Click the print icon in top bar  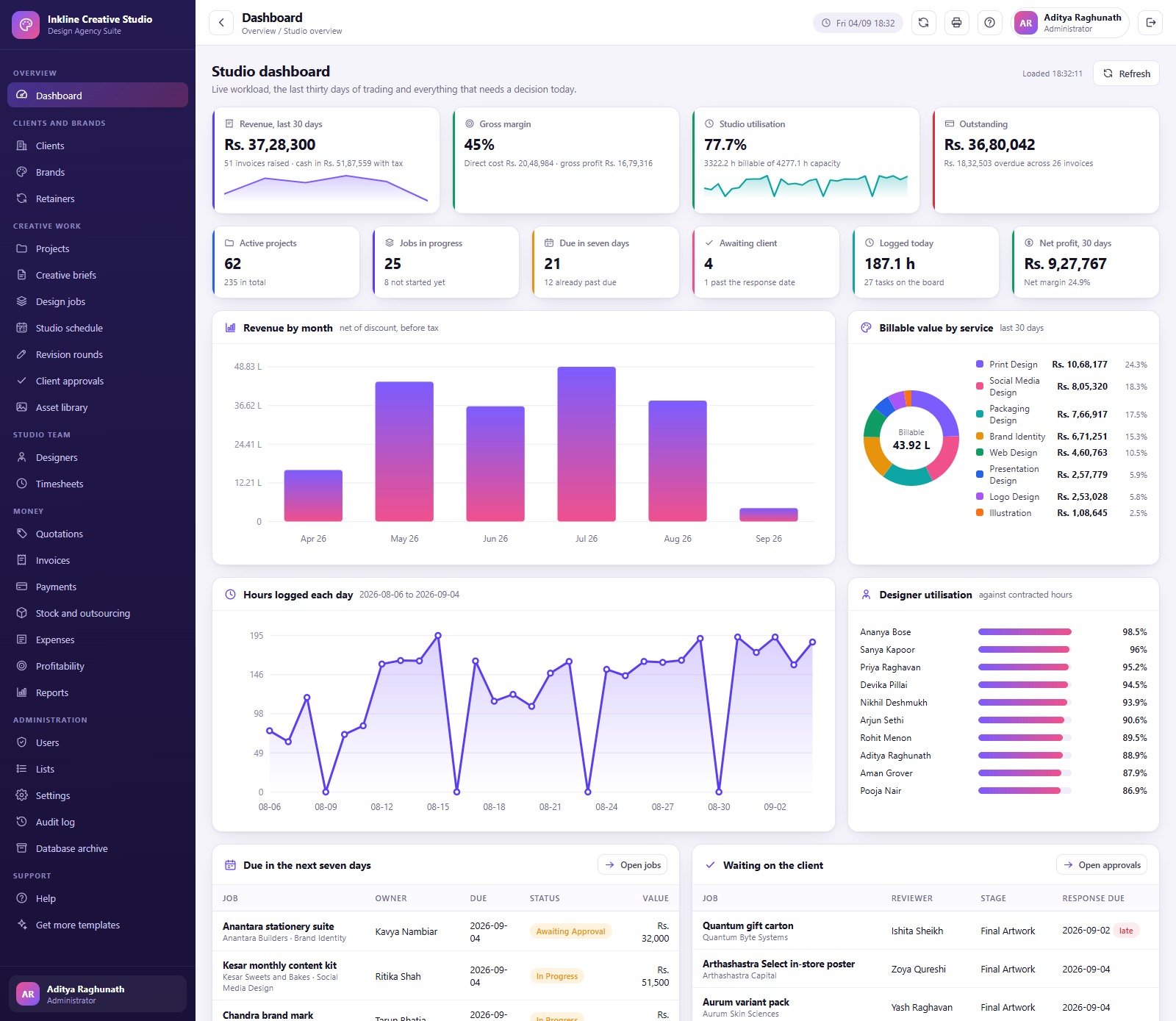tap(956, 23)
